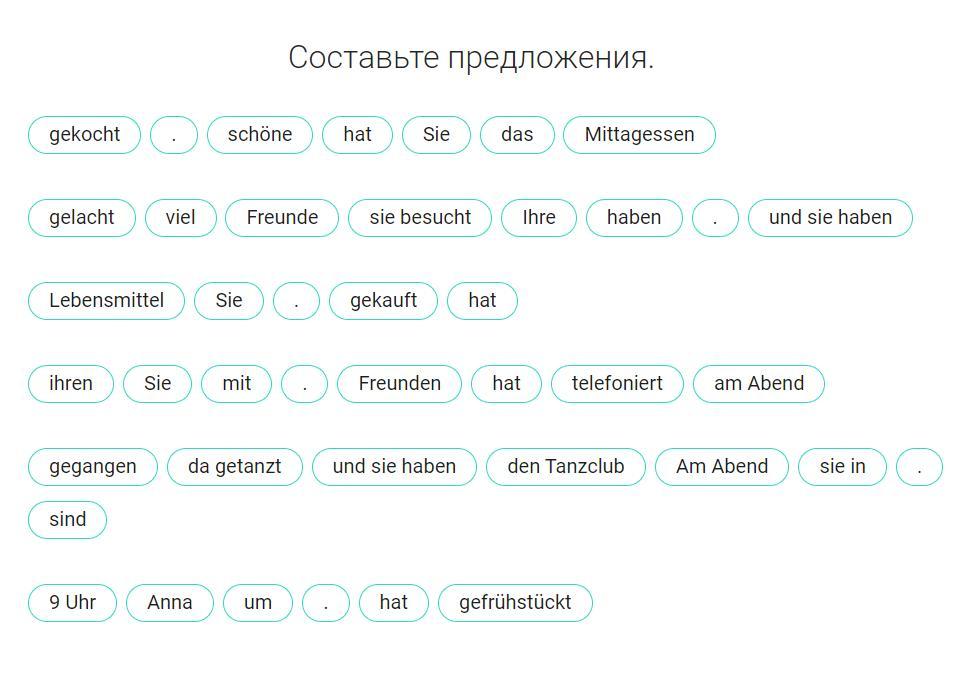
Task: Click the 'gegangen' word chip
Action: [x=93, y=467]
